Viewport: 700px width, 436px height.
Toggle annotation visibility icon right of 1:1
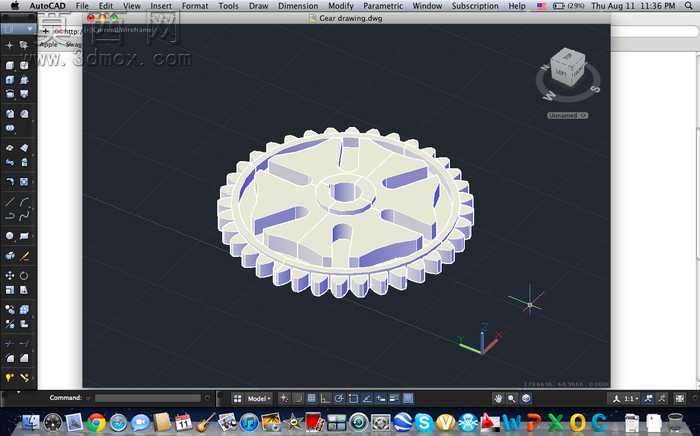(649, 399)
